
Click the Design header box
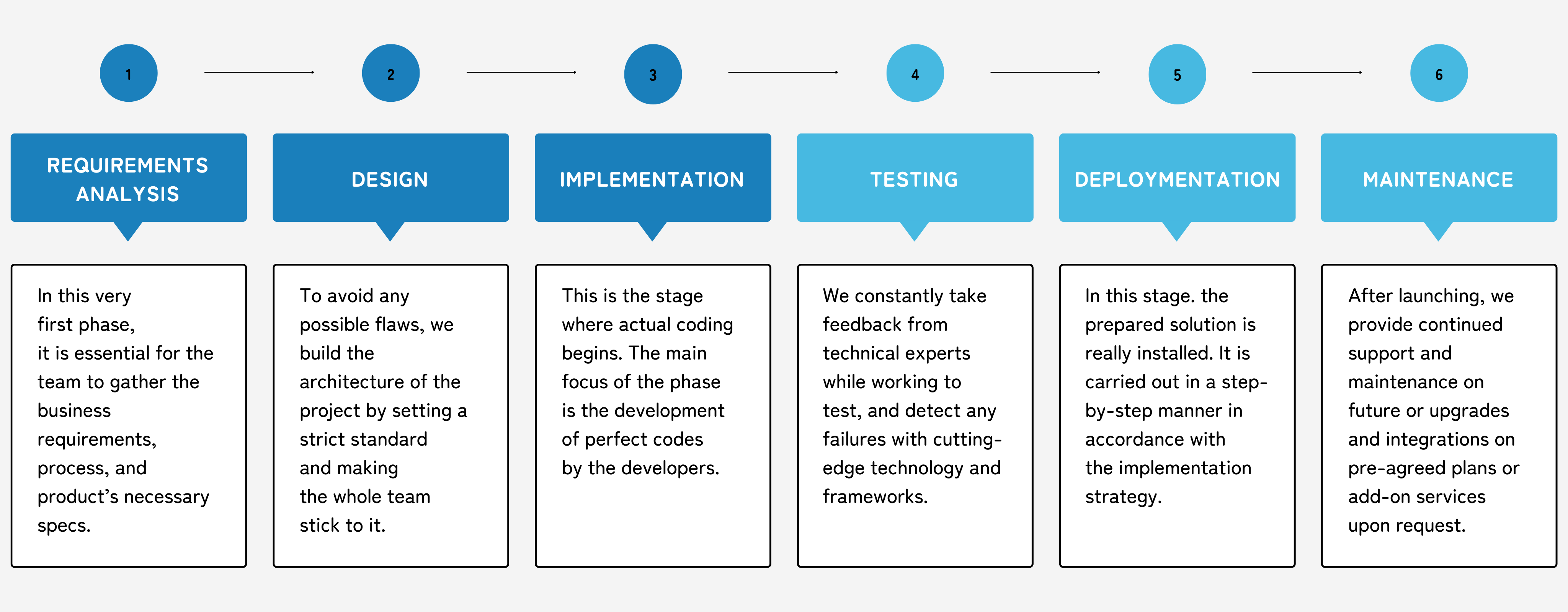coord(391,178)
